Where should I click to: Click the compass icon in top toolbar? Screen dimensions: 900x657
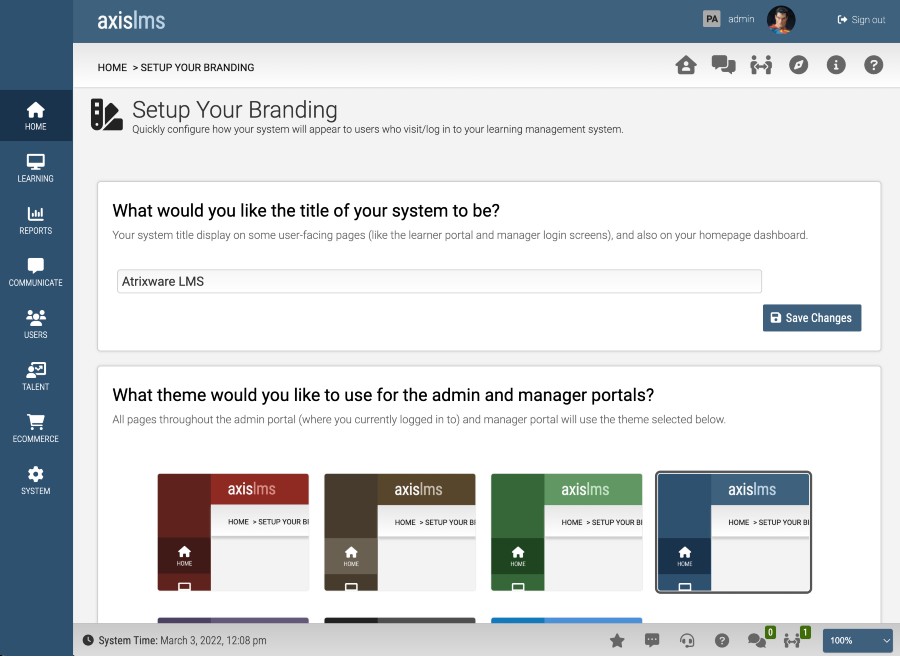click(x=798, y=65)
